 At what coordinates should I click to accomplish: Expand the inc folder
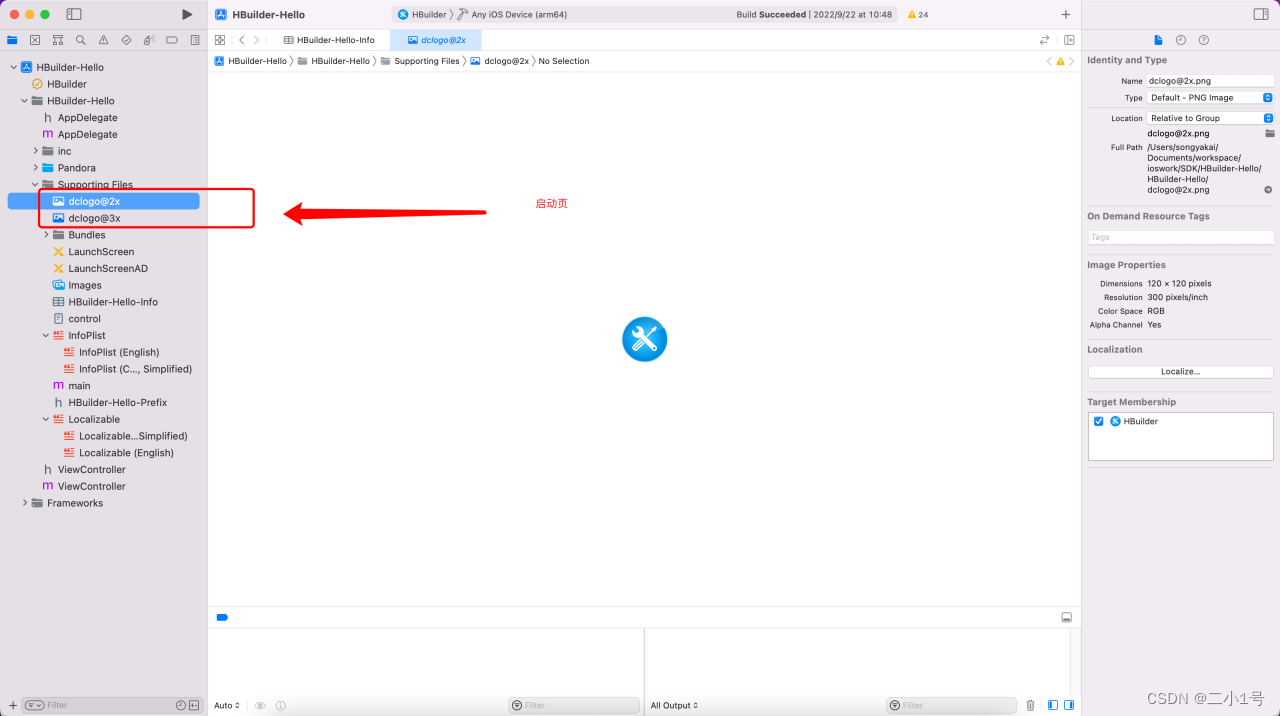coord(35,151)
